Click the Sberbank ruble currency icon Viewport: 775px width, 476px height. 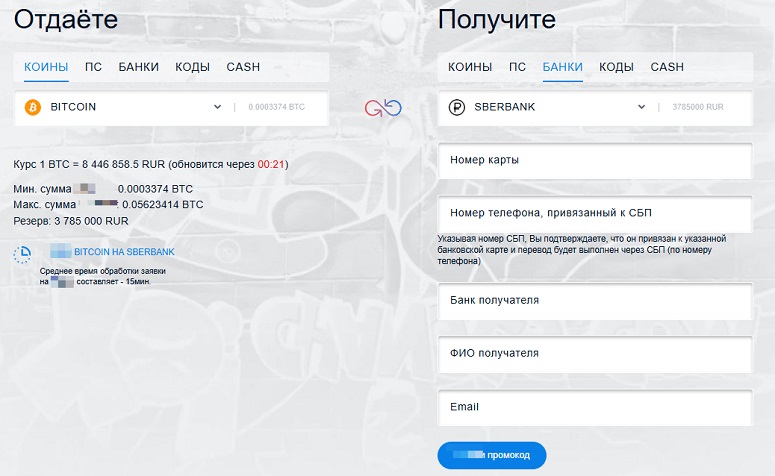[457, 107]
